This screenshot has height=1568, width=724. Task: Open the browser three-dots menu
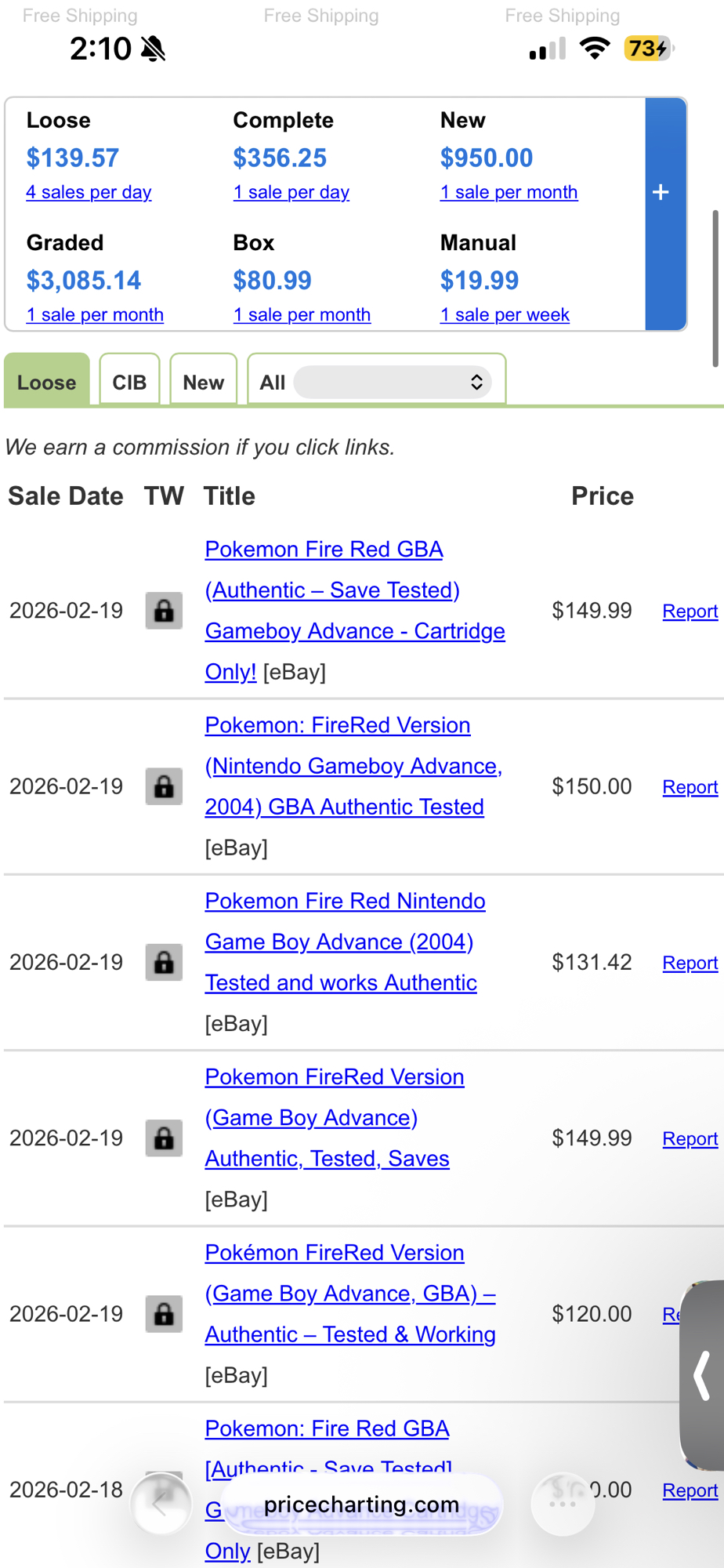tap(563, 1504)
